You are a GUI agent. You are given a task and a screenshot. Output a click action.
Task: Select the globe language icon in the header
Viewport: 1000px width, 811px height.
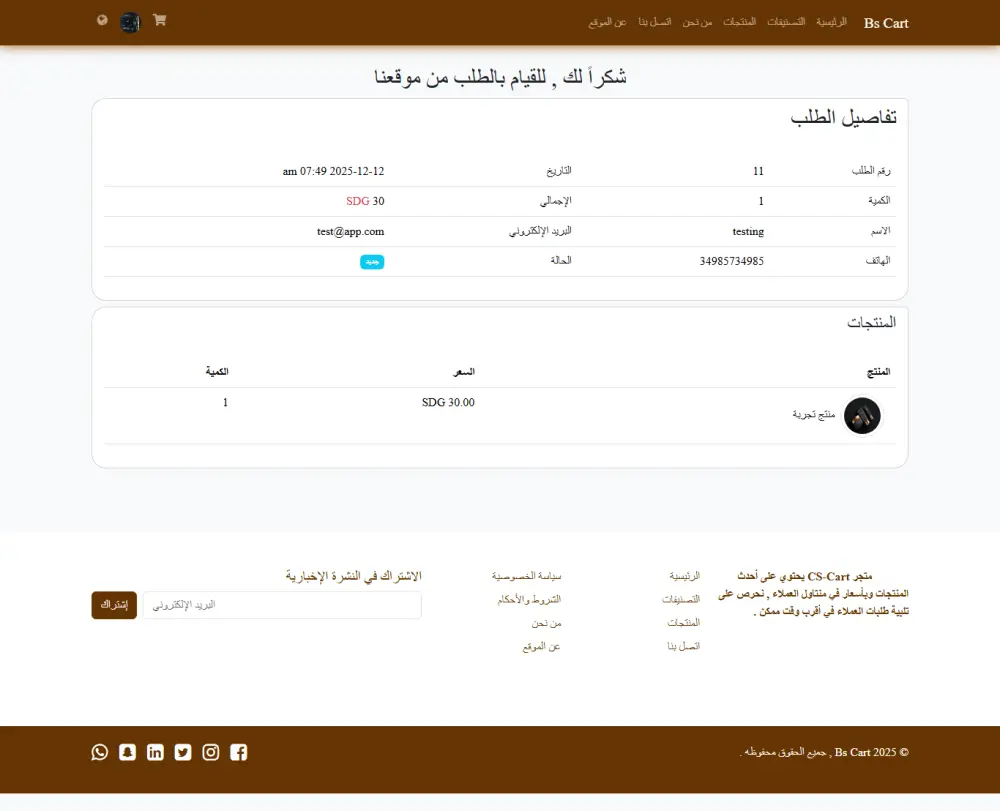(101, 20)
